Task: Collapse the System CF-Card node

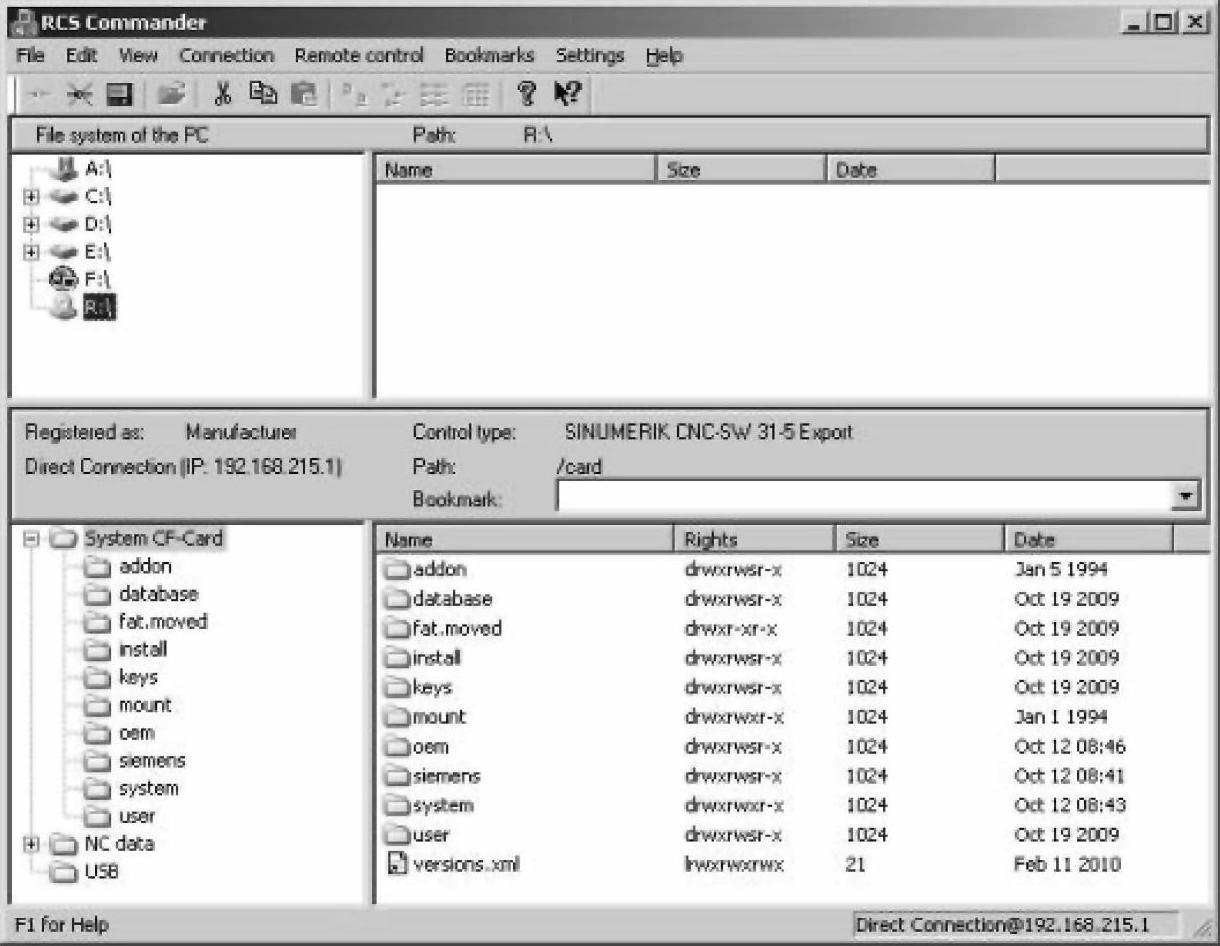Action: coord(30,538)
